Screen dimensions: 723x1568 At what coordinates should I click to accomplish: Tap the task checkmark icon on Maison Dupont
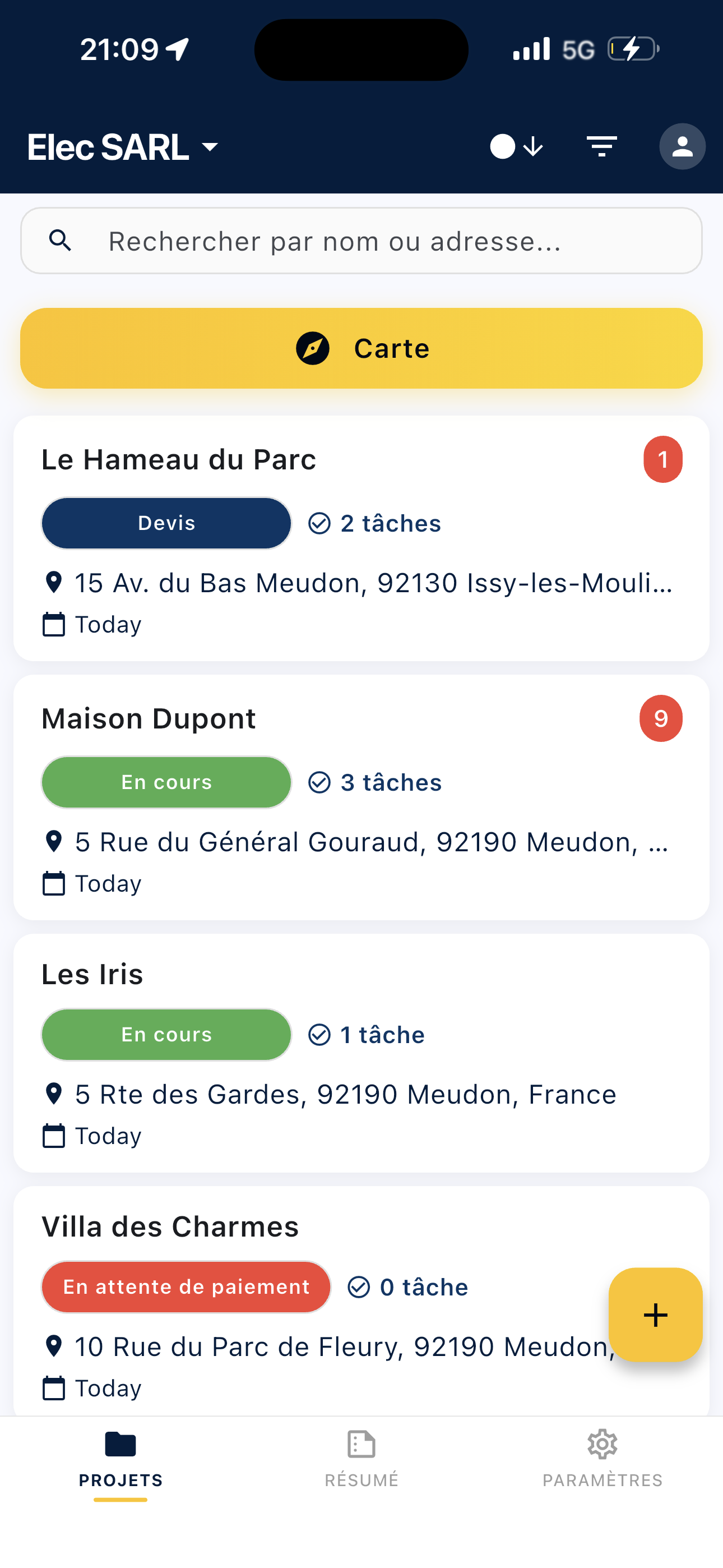[319, 782]
